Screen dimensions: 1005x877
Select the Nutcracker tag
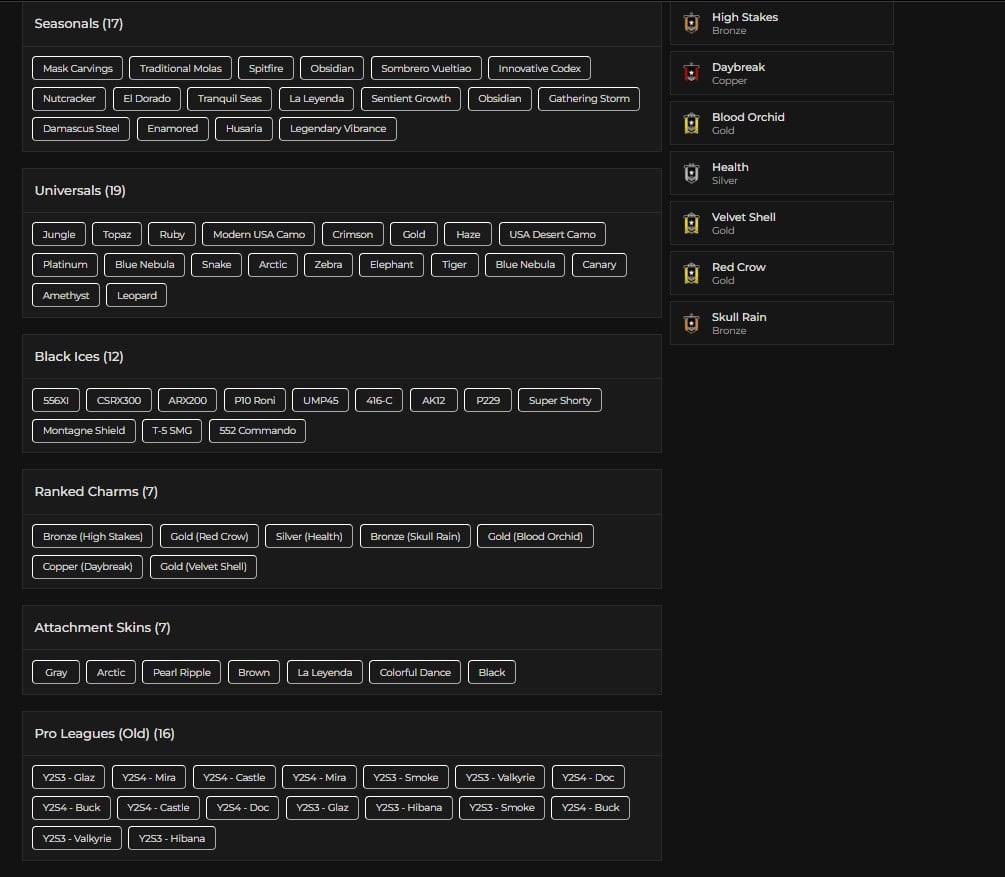pos(69,98)
